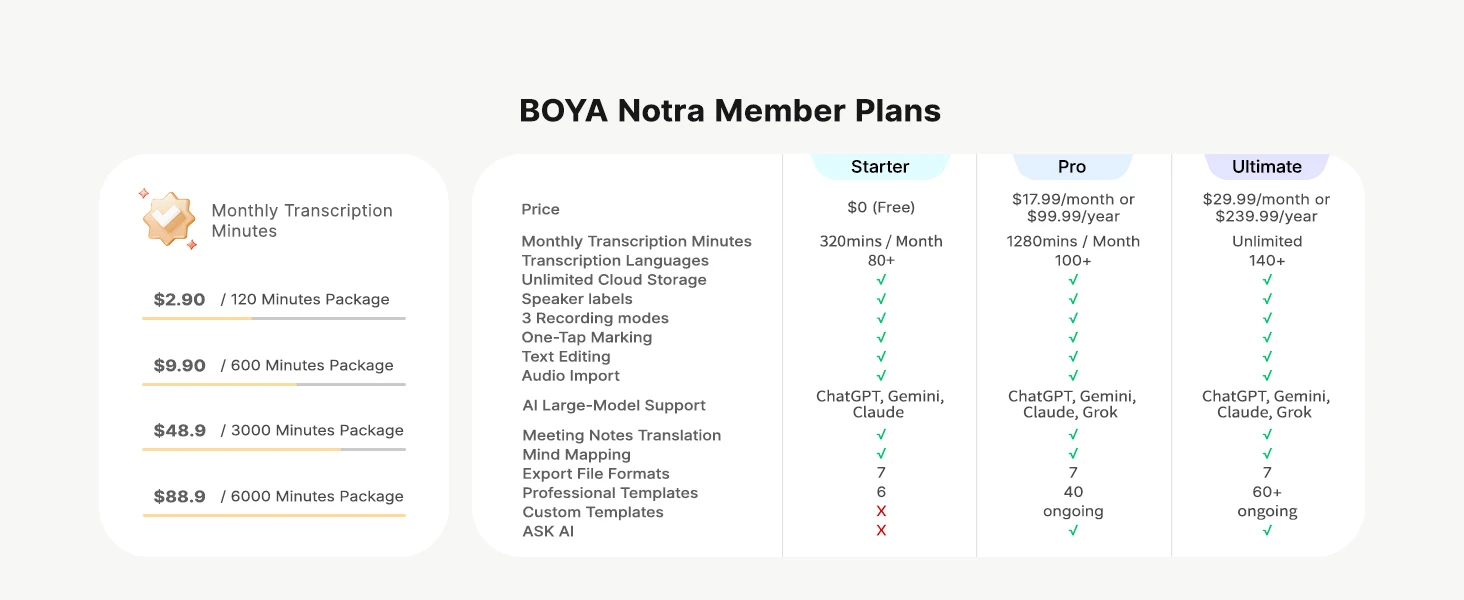Choose the $9.90 600 Minutes Package
Screen dimensions: 1464x600
pyautogui.click(x=273, y=365)
